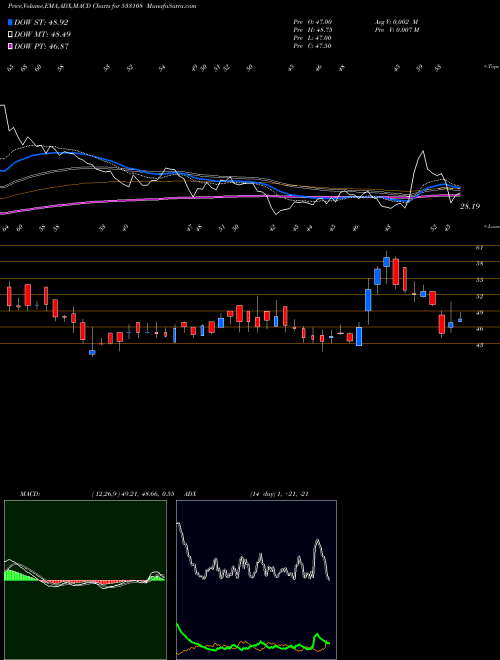Click the 43 price axis label

pos(479,345)
